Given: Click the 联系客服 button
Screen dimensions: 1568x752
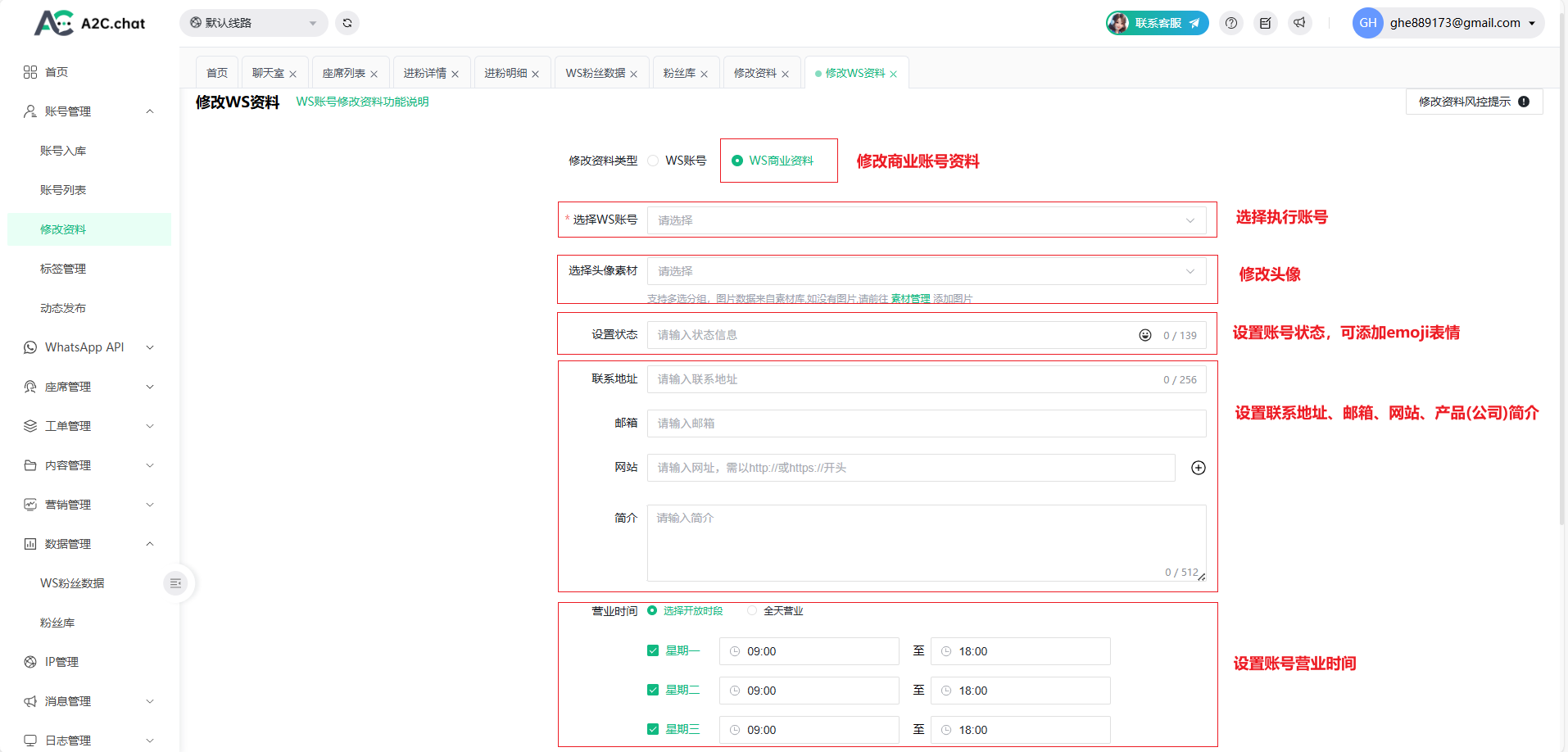Looking at the screenshot, I should point(1157,23).
